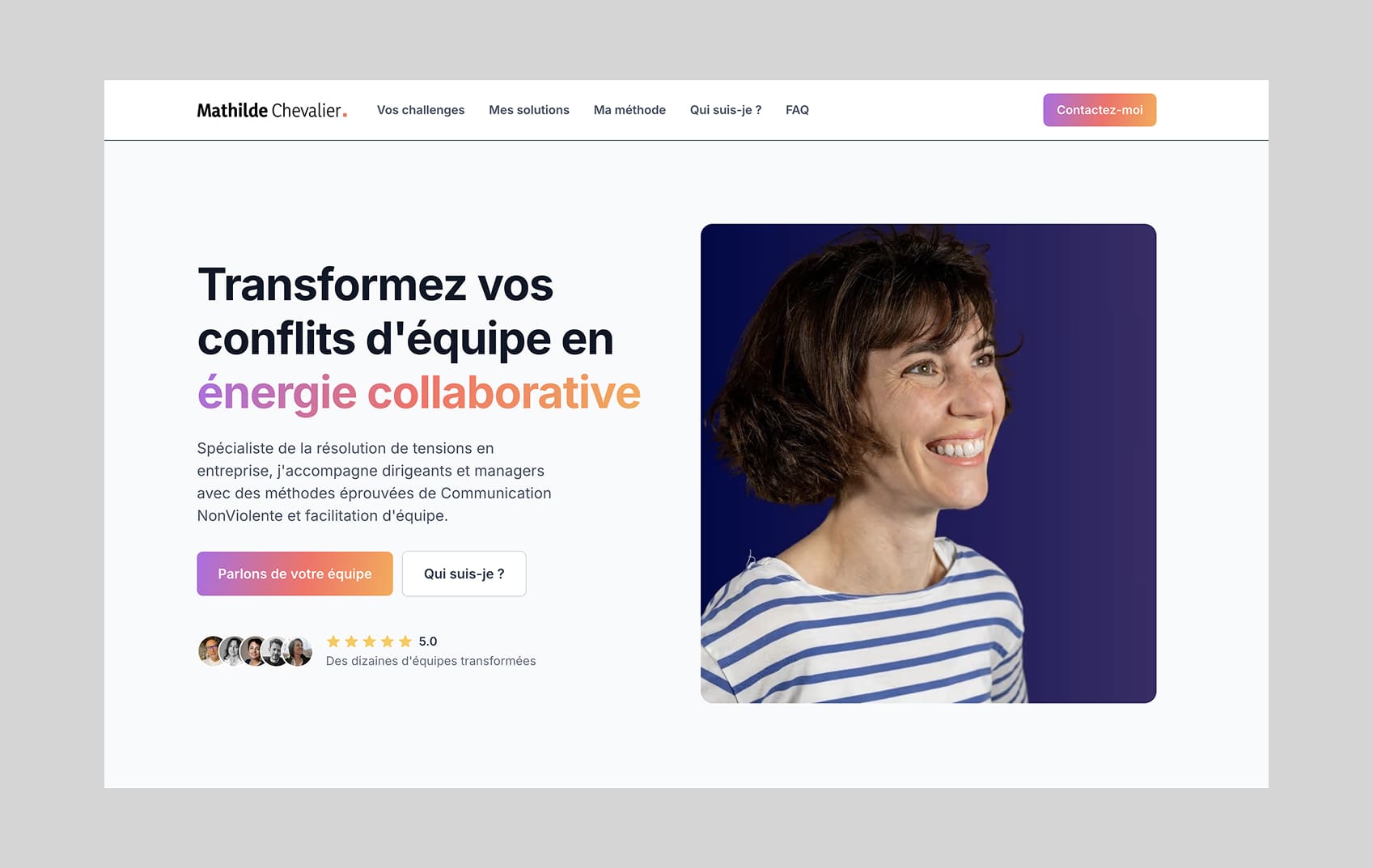Click the first client avatar with glasses
Screen dimensions: 1373x868
[x=210, y=650]
